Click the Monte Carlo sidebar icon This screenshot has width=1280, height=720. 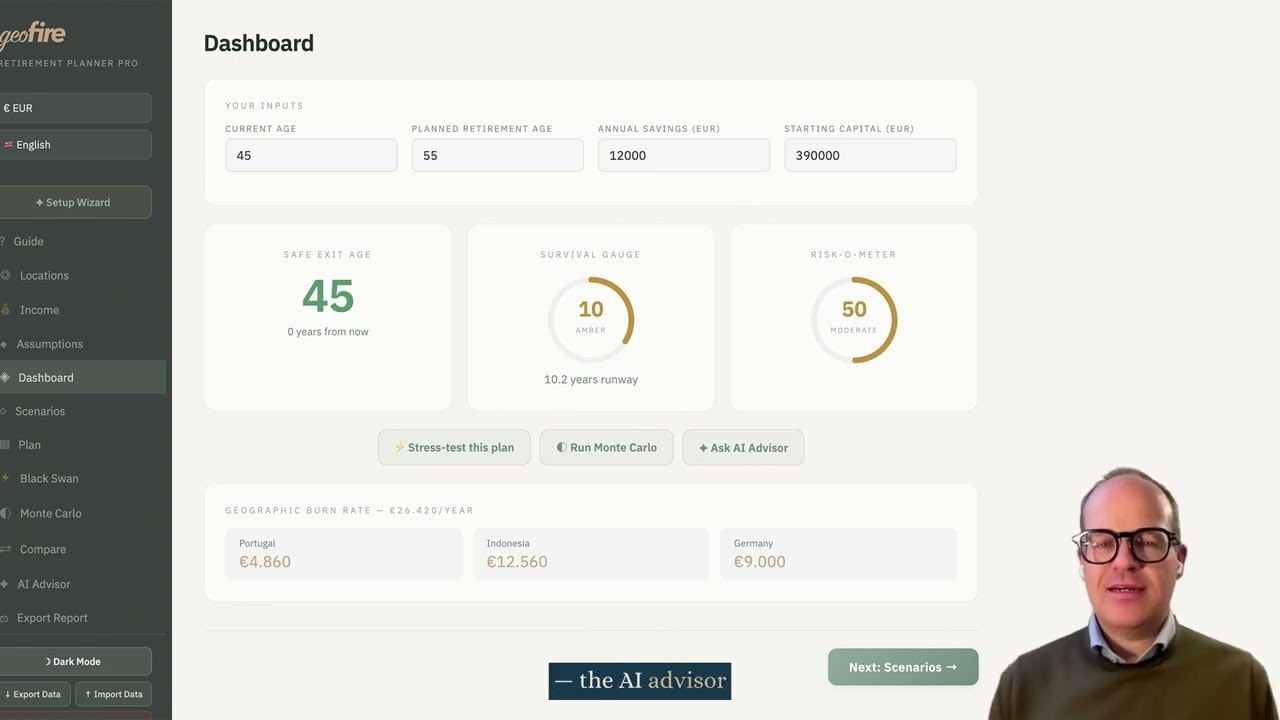(5, 513)
